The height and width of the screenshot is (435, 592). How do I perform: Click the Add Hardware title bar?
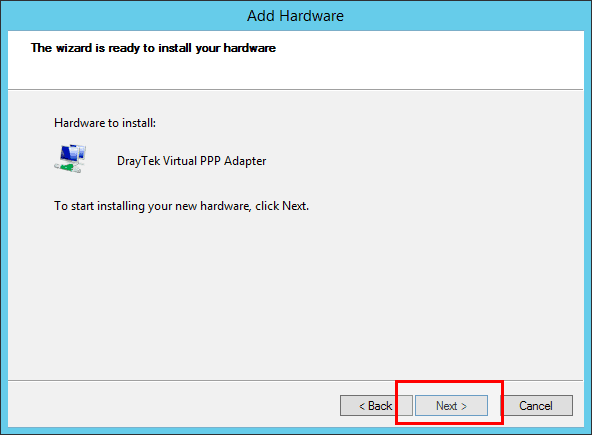pos(296,16)
